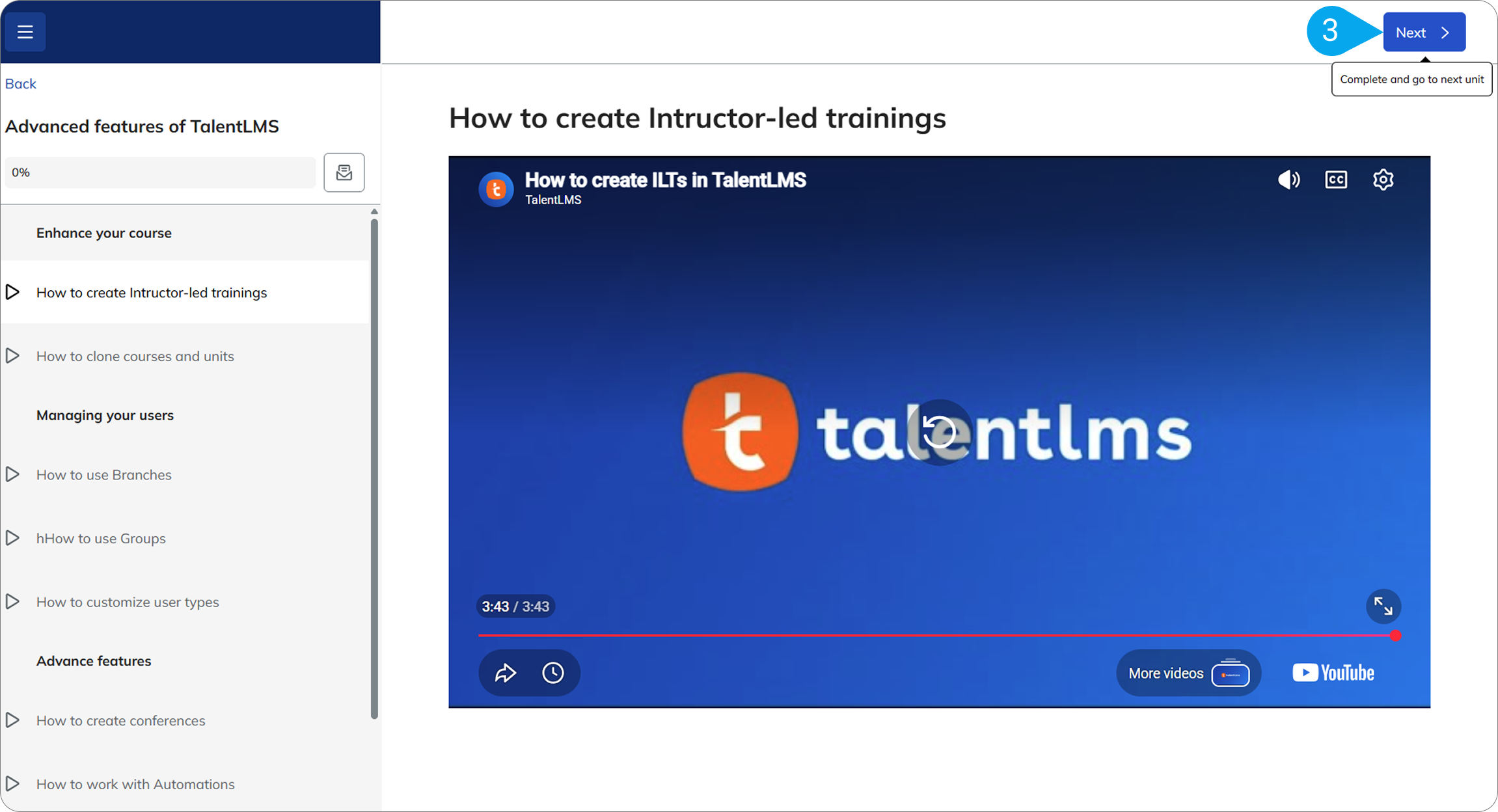1498x812 pixels.
Task: Open the hamburger menu icon
Action: [25, 32]
